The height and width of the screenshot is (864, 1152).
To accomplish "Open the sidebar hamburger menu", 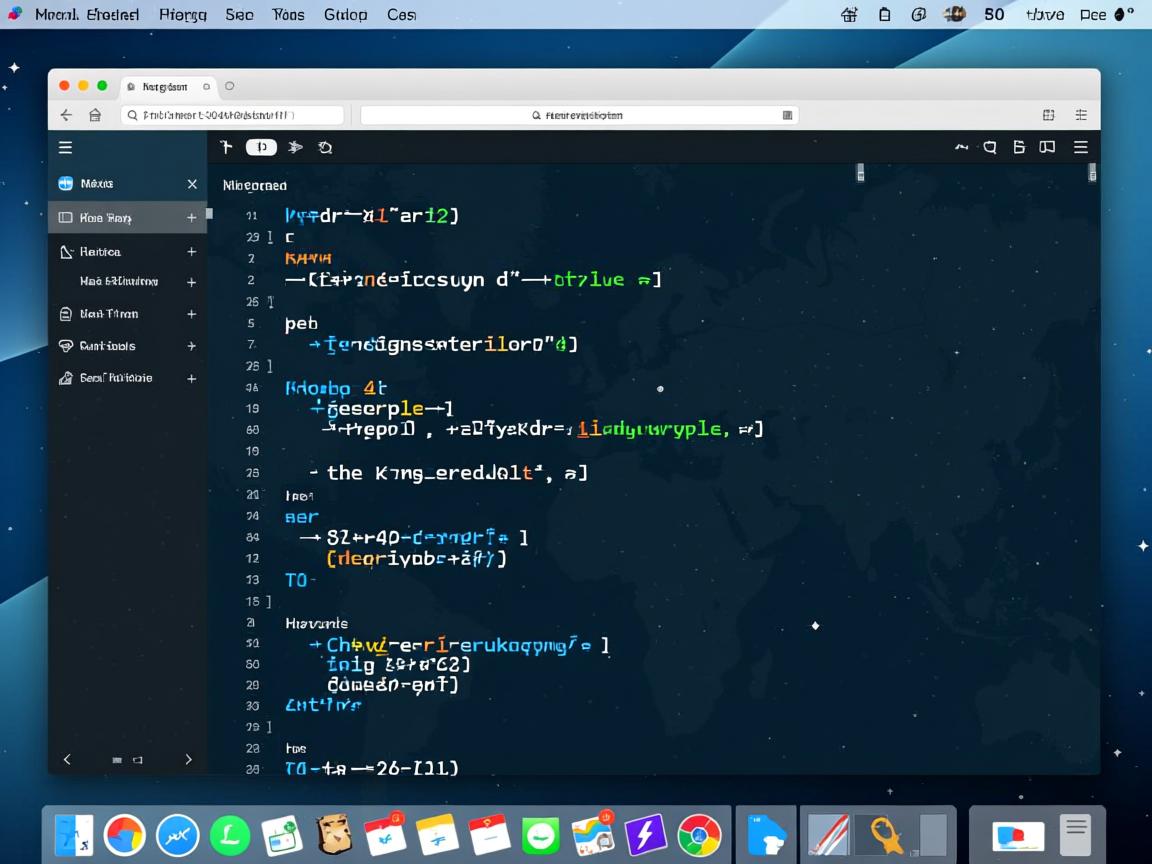I will point(65,147).
